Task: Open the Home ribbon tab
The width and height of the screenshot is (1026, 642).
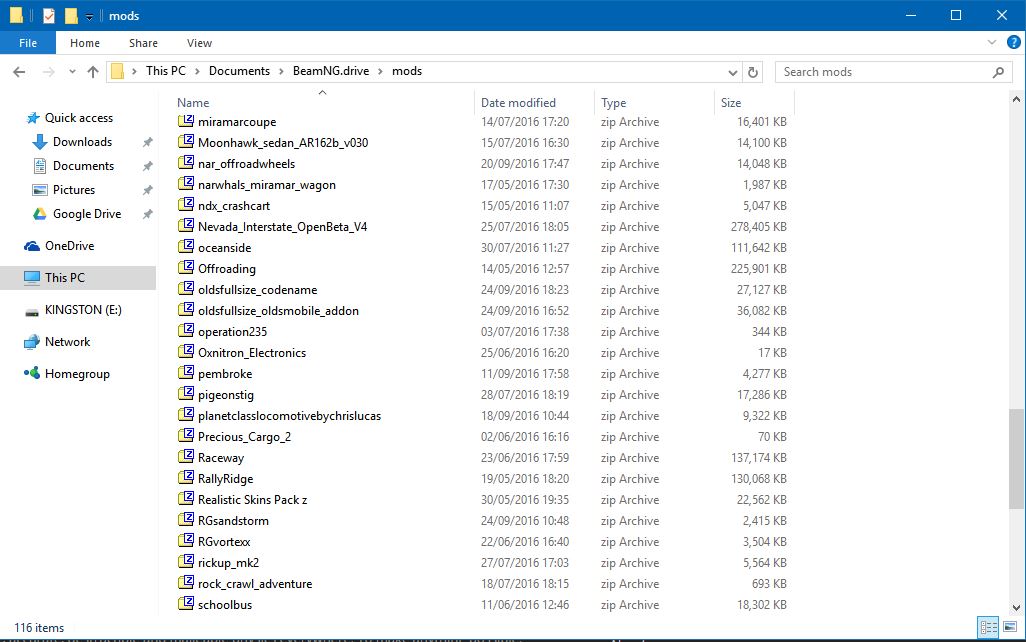Action: click(x=85, y=43)
